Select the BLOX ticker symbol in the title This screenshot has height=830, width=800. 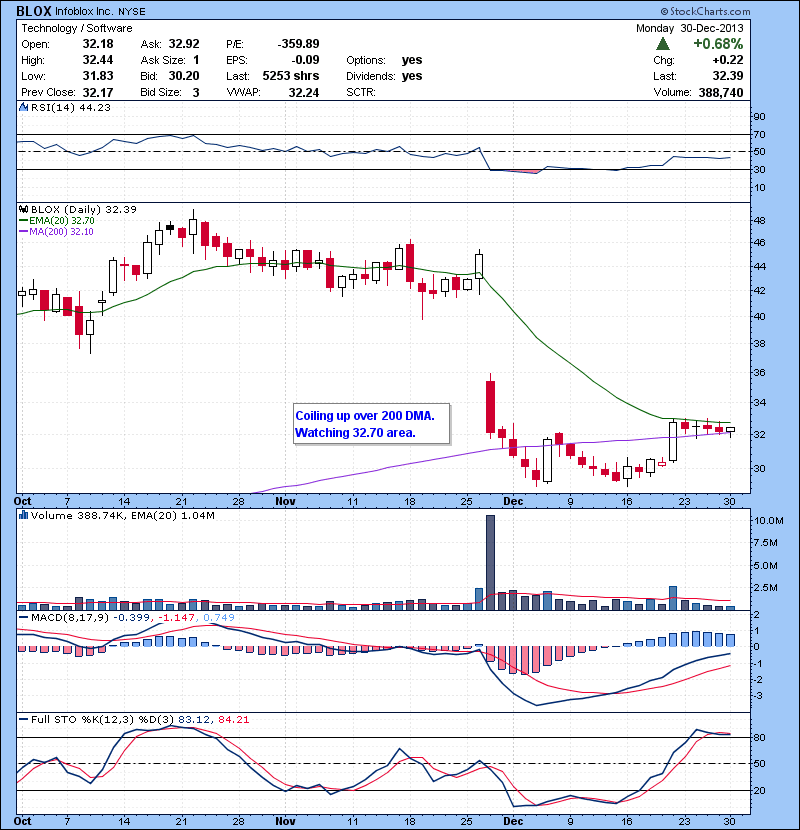point(34,11)
